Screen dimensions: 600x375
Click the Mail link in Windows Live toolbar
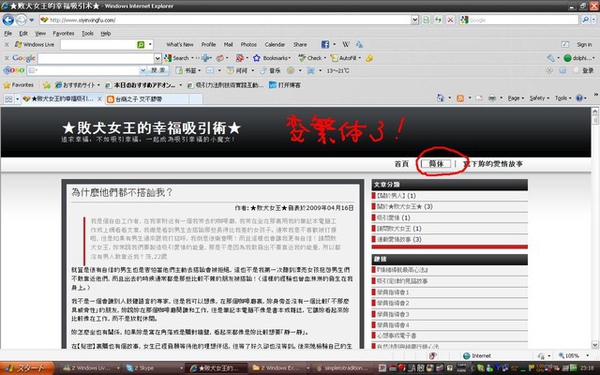[x=228, y=45]
